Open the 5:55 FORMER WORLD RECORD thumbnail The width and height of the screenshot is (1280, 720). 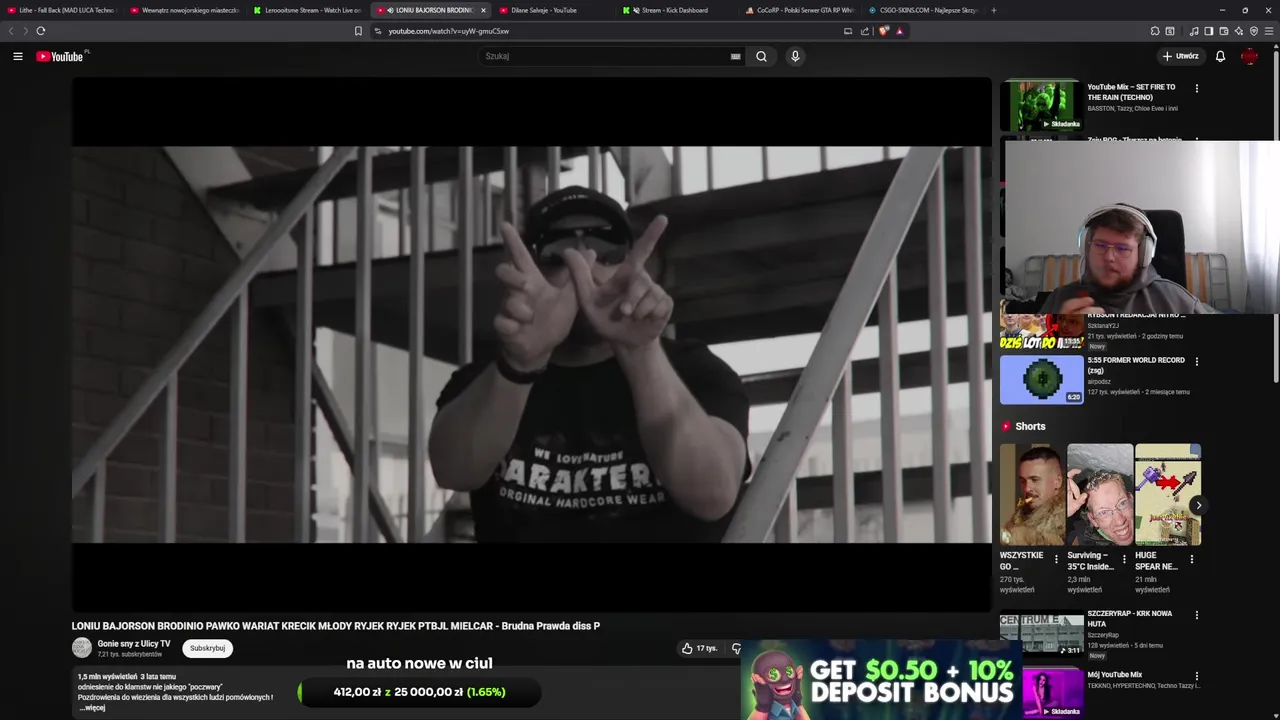point(1041,379)
